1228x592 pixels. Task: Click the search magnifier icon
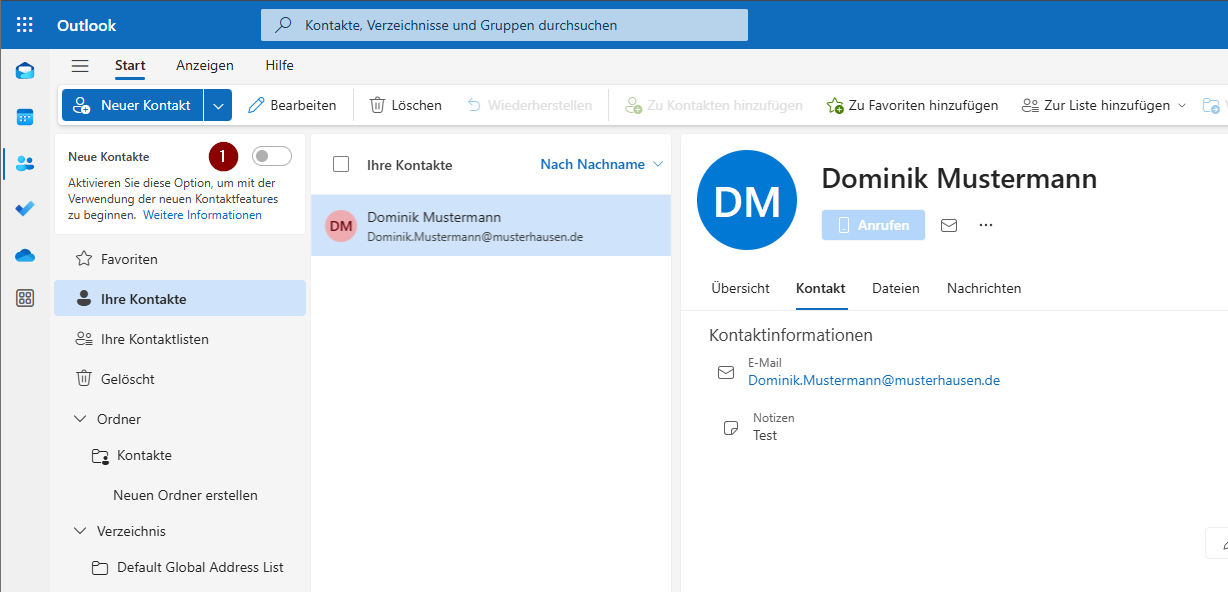(284, 25)
